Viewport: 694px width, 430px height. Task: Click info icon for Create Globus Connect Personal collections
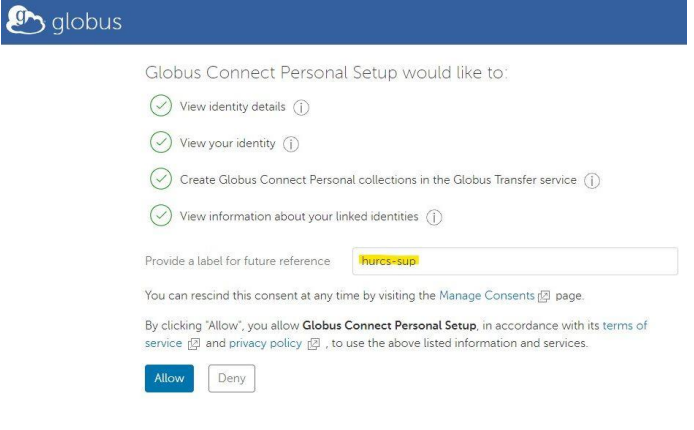click(x=592, y=180)
